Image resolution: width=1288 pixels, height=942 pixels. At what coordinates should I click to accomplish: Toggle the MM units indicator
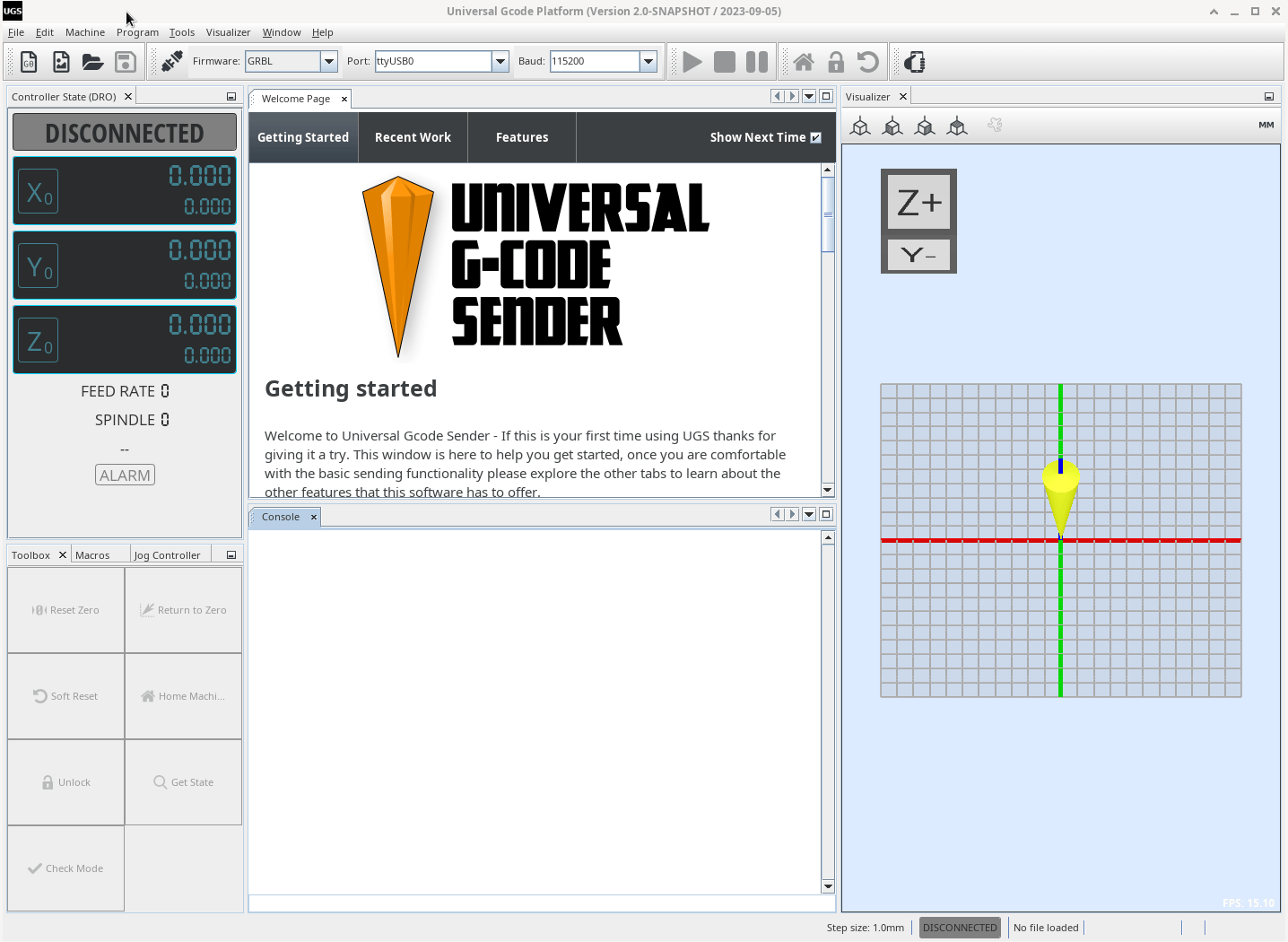[1266, 125]
